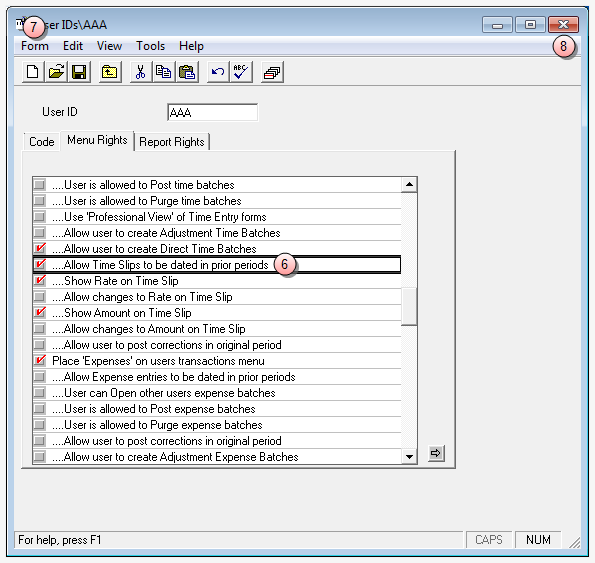Uncheck 'Show Amount on Time Slip'

(39, 313)
